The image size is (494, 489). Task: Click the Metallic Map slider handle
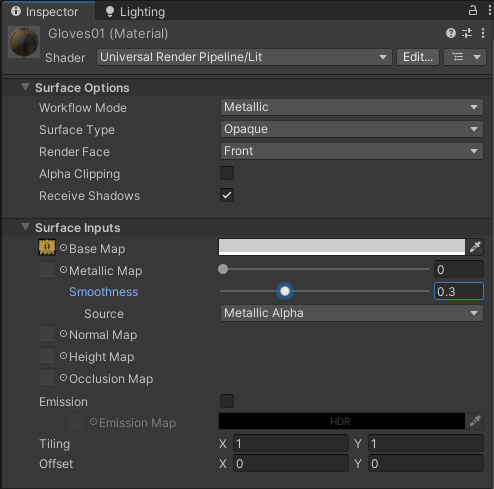pyautogui.click(x=223, y=269)
